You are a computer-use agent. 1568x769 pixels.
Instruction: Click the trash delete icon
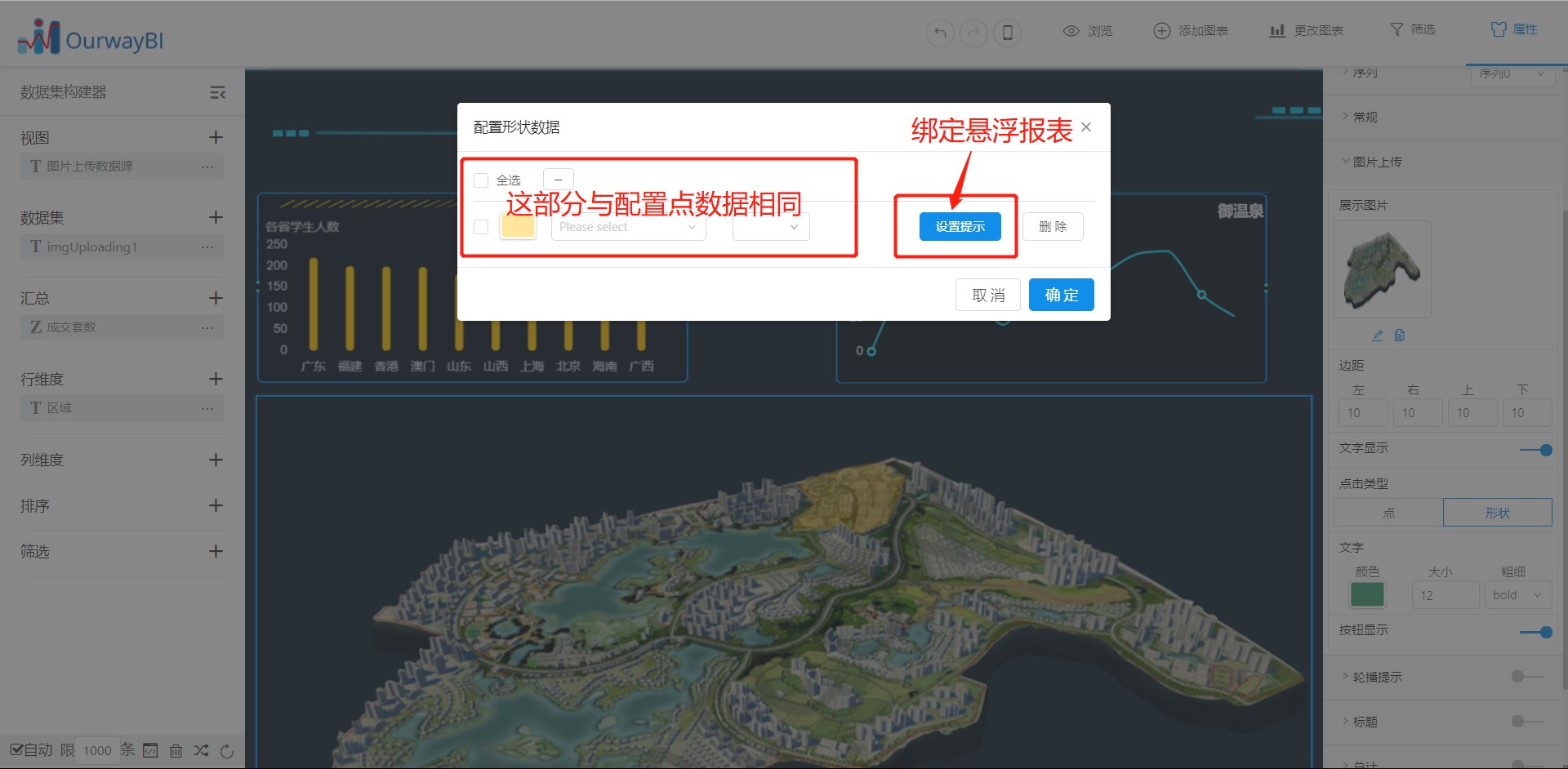(x=176, y=750)
